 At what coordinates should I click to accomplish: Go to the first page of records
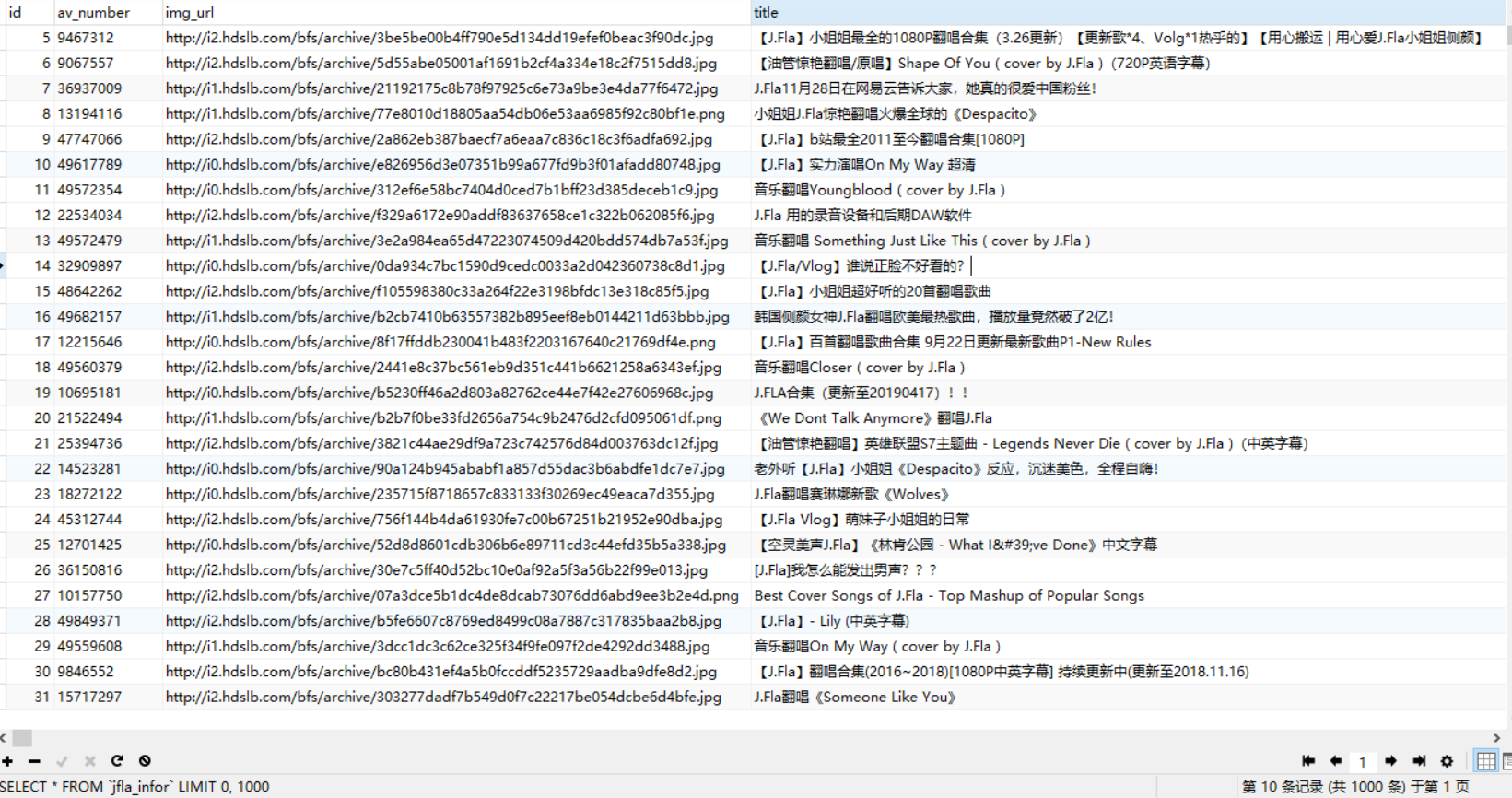coord(1308,761)
